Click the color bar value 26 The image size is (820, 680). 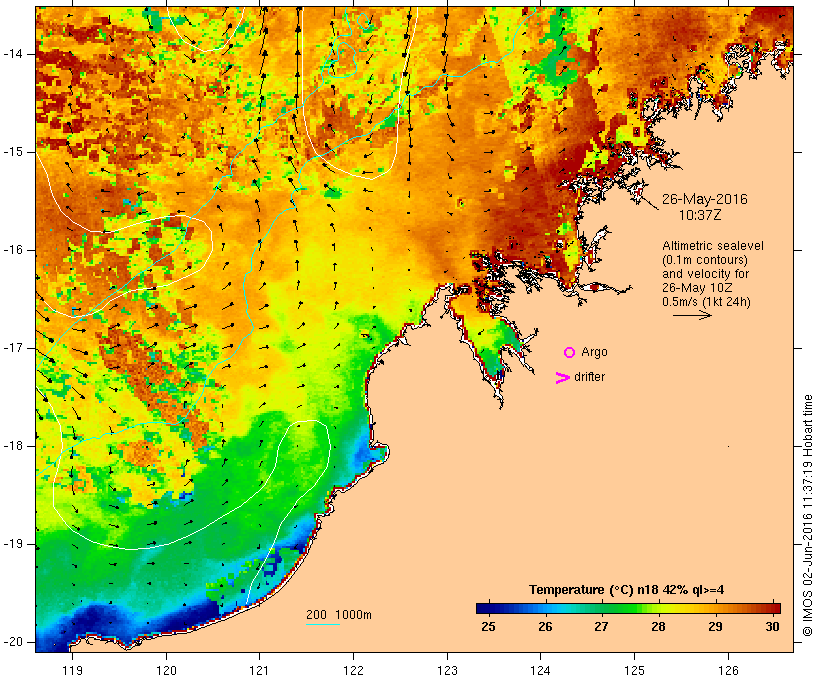pos(545,627)
